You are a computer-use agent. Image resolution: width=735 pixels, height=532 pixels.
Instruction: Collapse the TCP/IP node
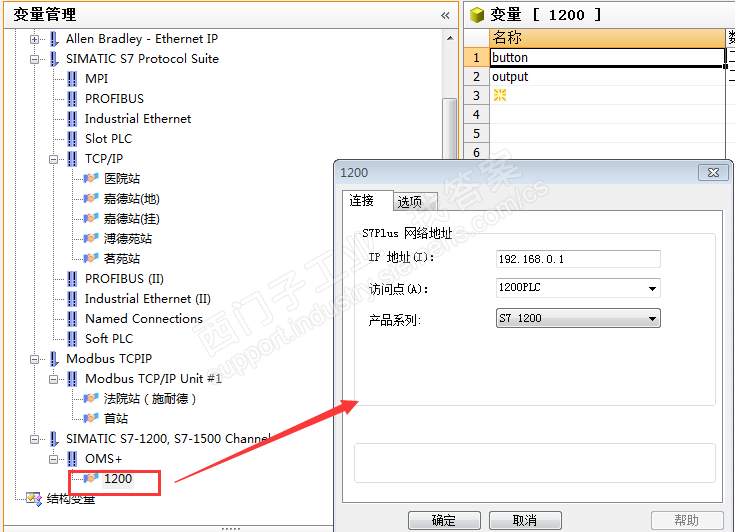(53, 159)
